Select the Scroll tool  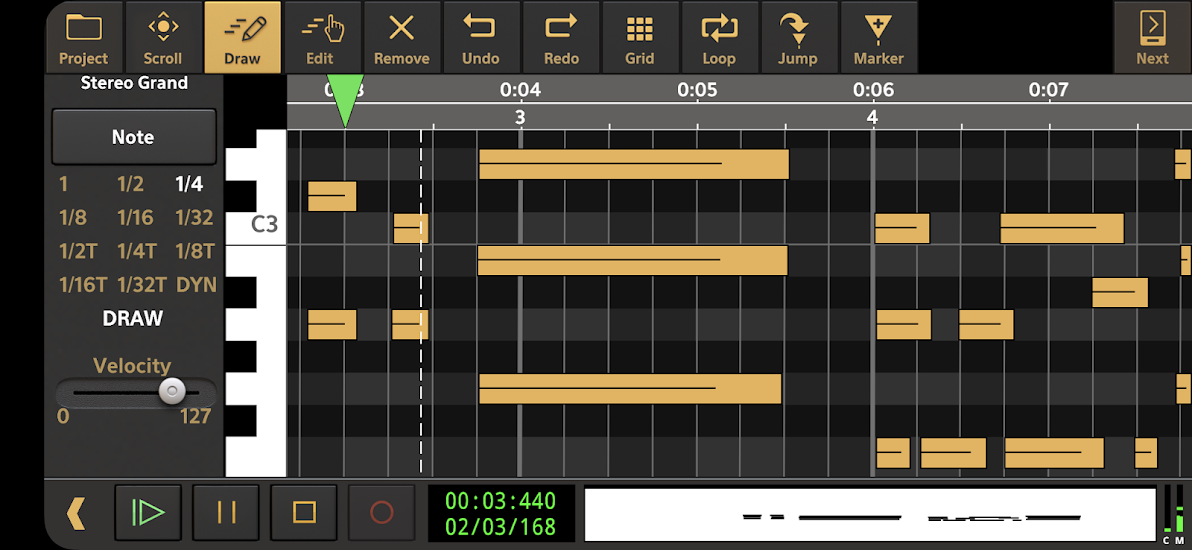[x=163, y=37]
